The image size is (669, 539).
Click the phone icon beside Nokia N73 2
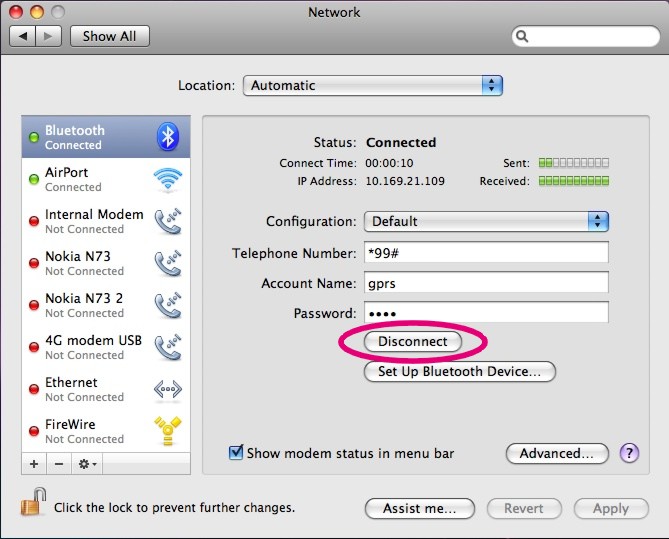pos(168,305)
